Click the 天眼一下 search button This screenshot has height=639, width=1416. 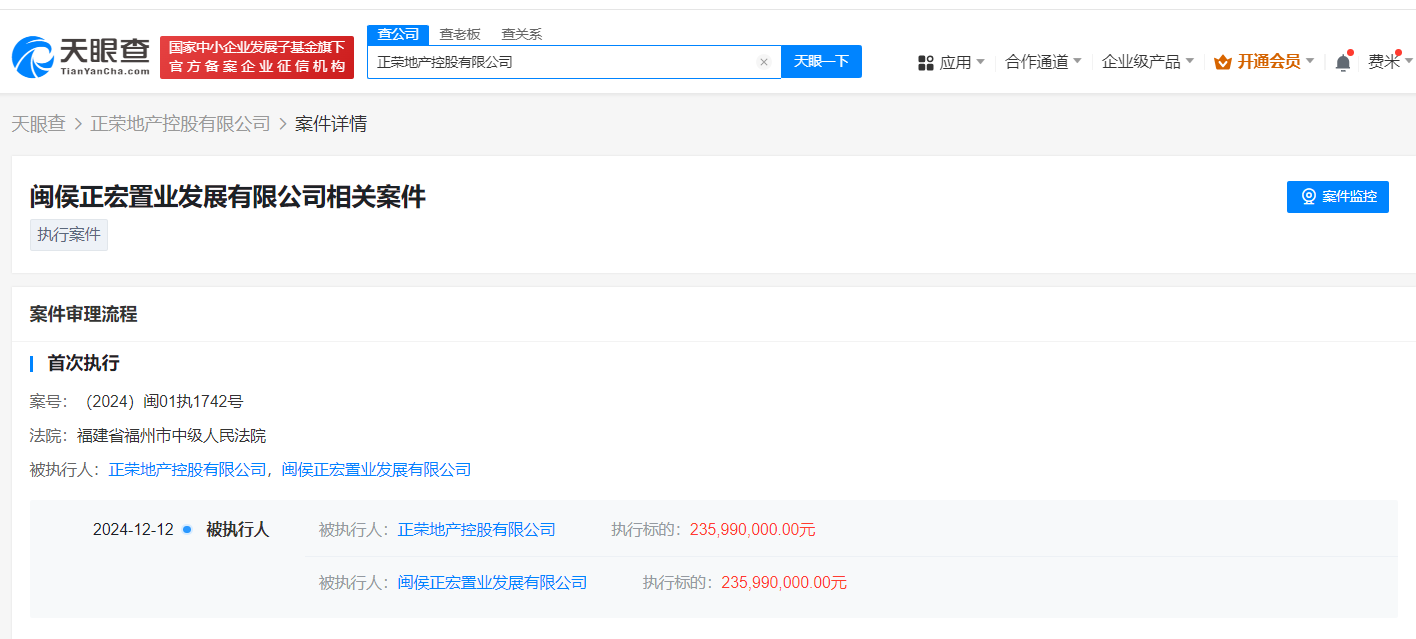click(821, 61)
